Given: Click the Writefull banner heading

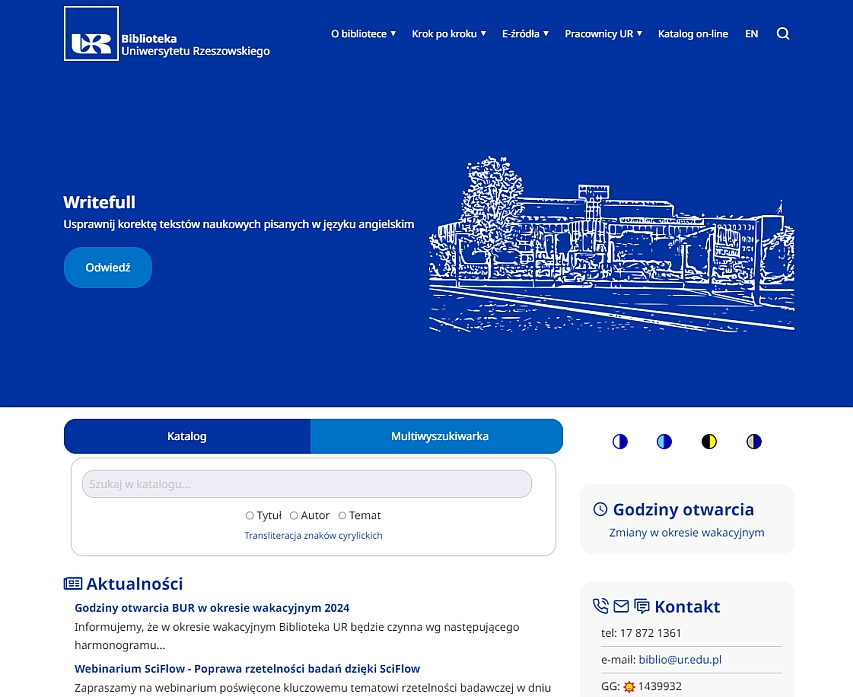Looking at the screenshot, I should pyautogui.click(x=100, y=202).
